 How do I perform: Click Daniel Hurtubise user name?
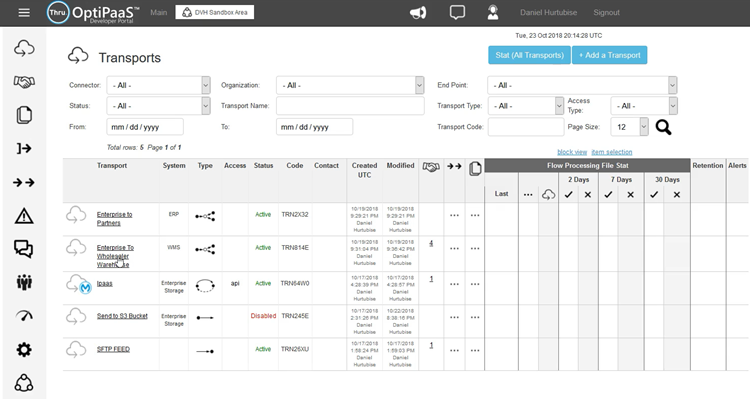[x=548, y=12]
